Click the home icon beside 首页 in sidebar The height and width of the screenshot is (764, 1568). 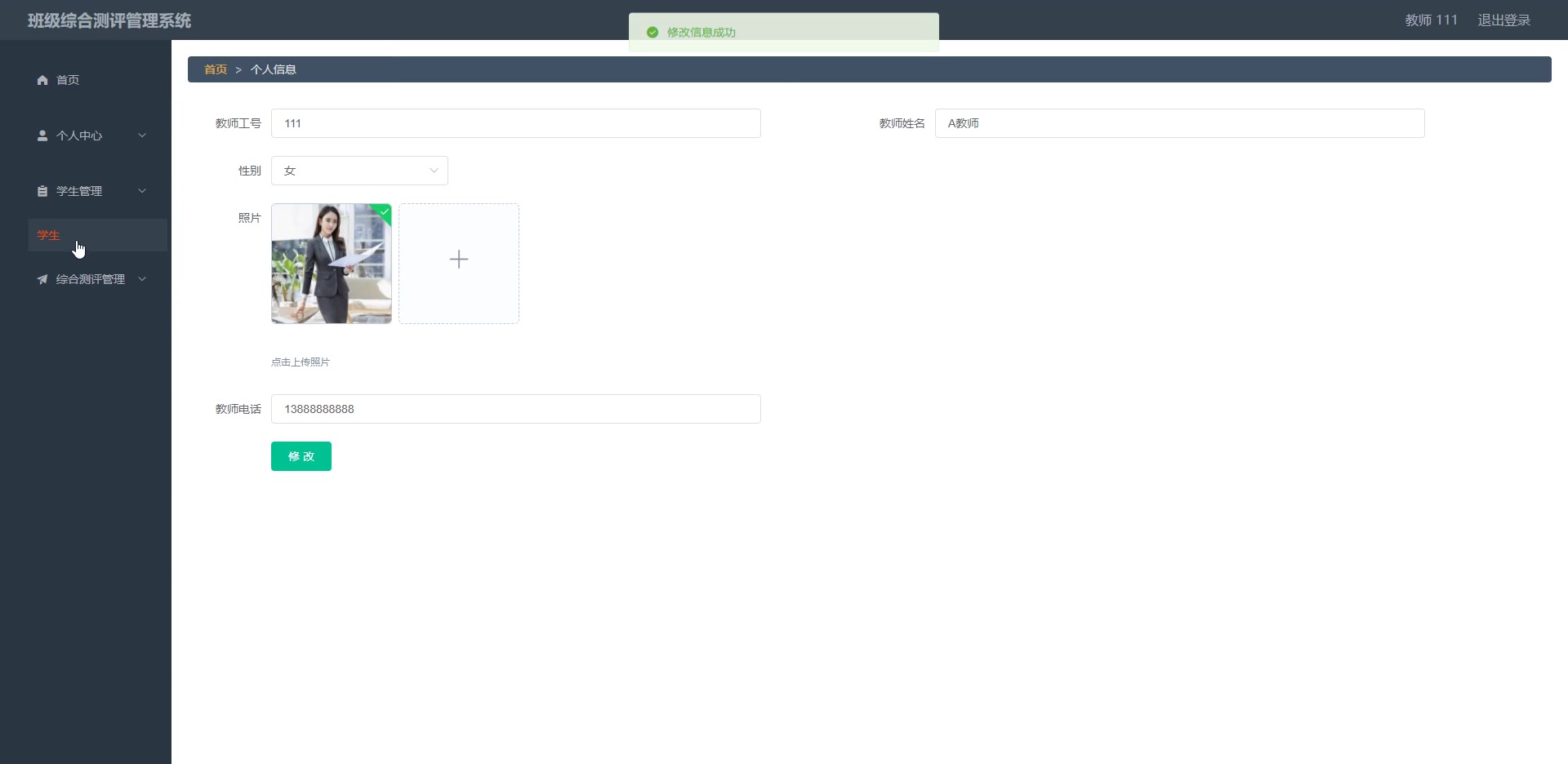pyautogui.click(x=42, y=80)
